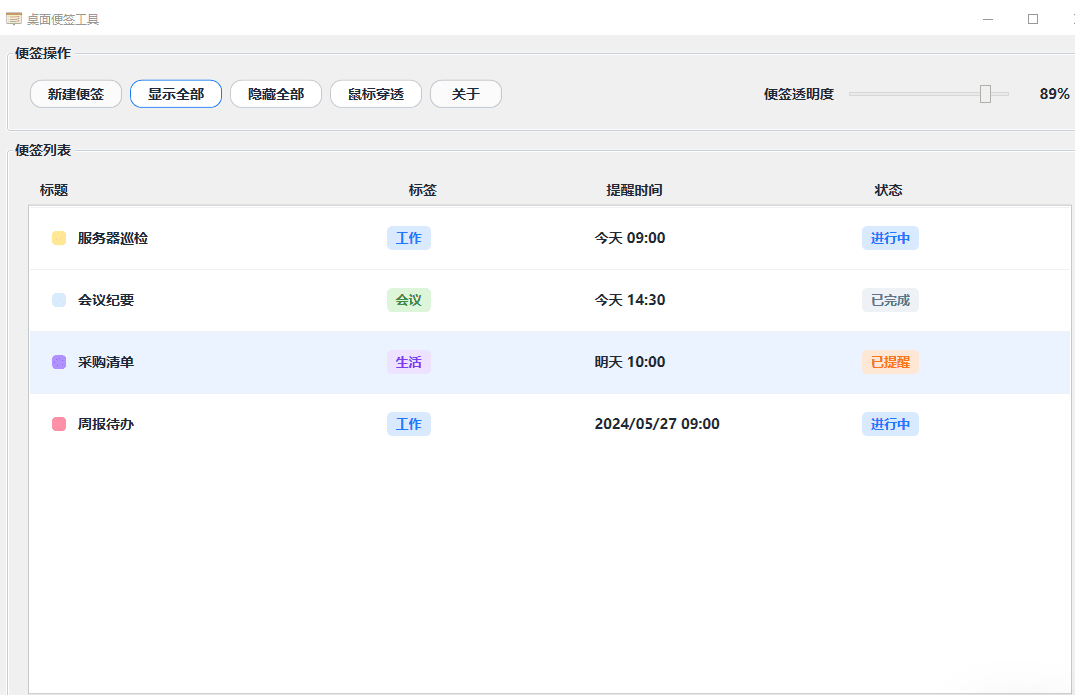Click the 便签透明度 slider handle
This screenshot has height=695, width=1075.
click(985, 94)
